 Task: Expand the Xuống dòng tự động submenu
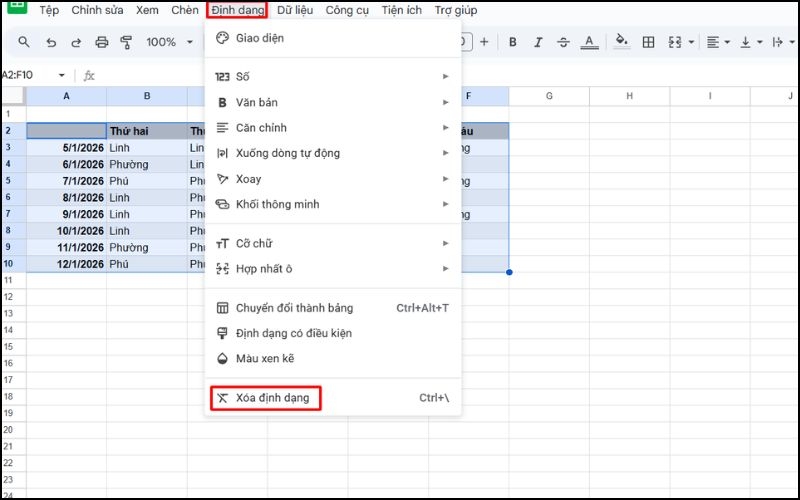click(333, 153)
